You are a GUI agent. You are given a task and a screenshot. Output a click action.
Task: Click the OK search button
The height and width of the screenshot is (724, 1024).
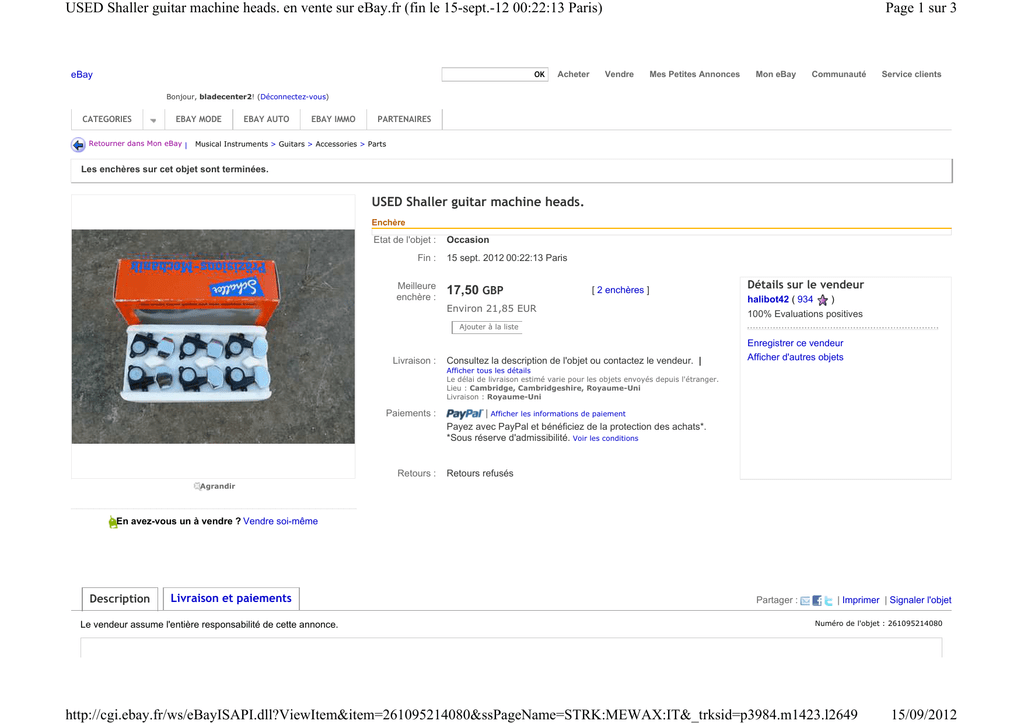(539, 74)
